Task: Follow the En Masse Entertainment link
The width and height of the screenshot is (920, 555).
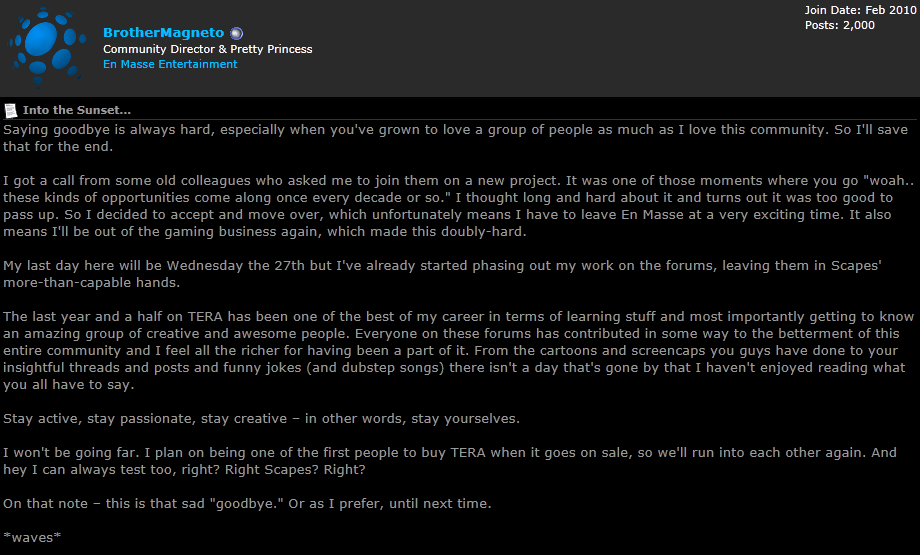Action: tap(170, 64)
